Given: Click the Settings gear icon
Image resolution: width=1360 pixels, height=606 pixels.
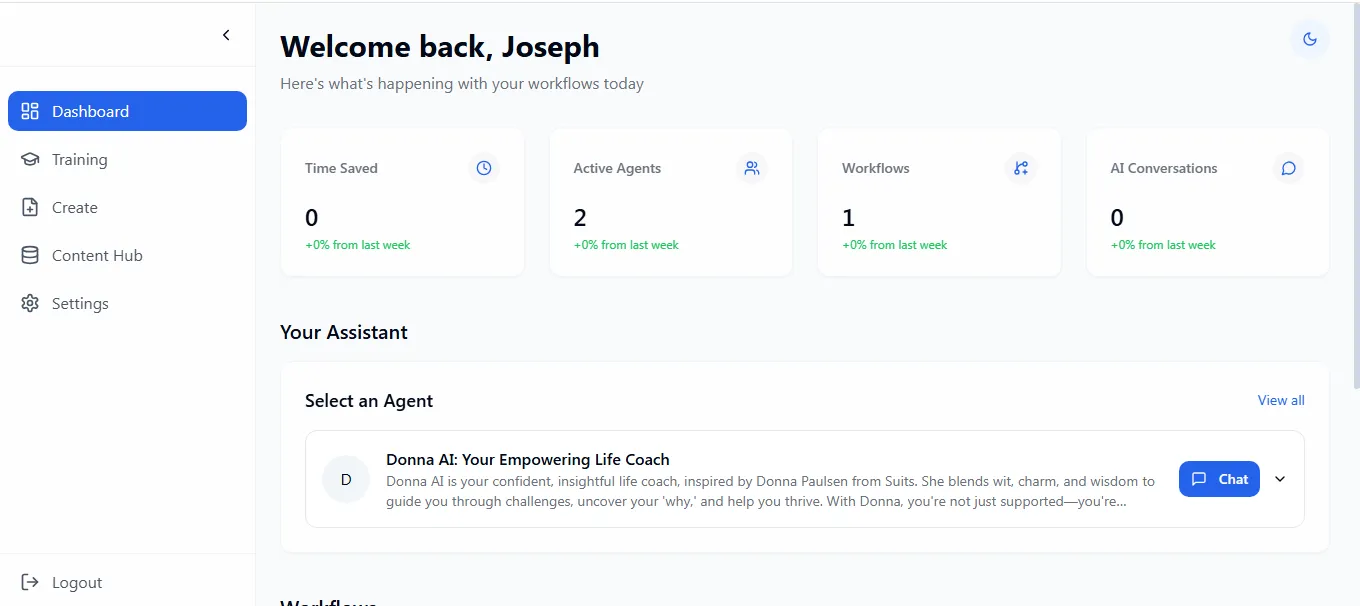Looking at the screenshot, I should tap(30, 303).
